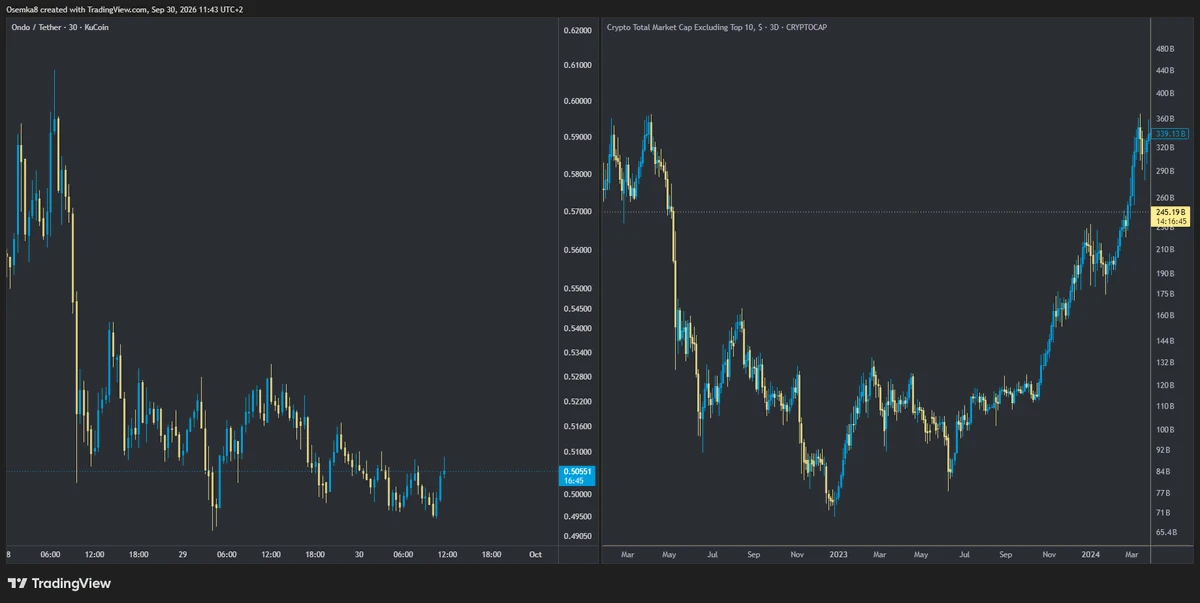The width and height of the screenshot is (1200, 603).
Task: Click the 0.58000 price axis label
Action: pyautogui.click(x=578, y=174)
